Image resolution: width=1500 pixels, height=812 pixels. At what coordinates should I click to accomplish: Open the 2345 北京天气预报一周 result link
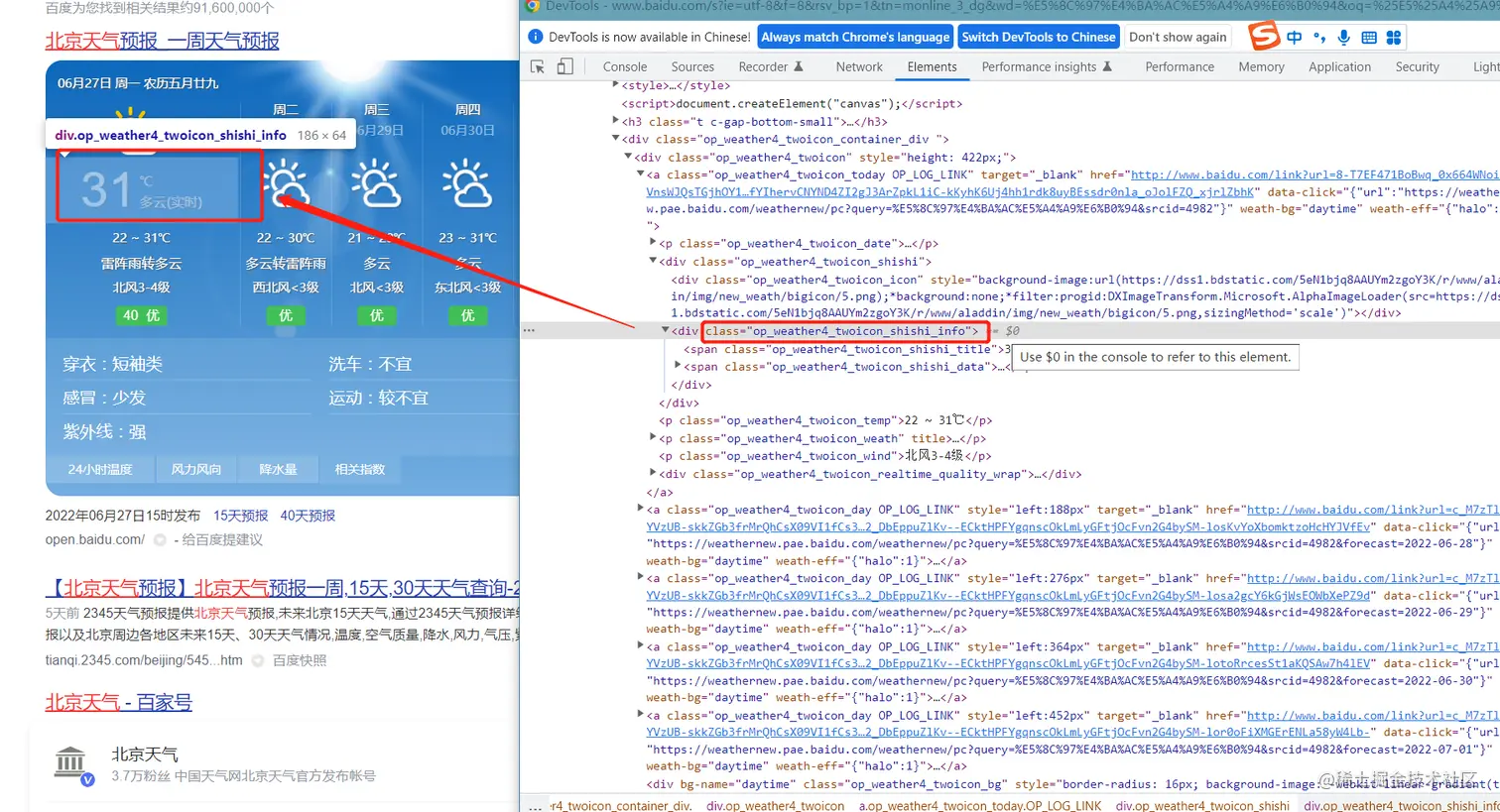click(x=283, y=588)
